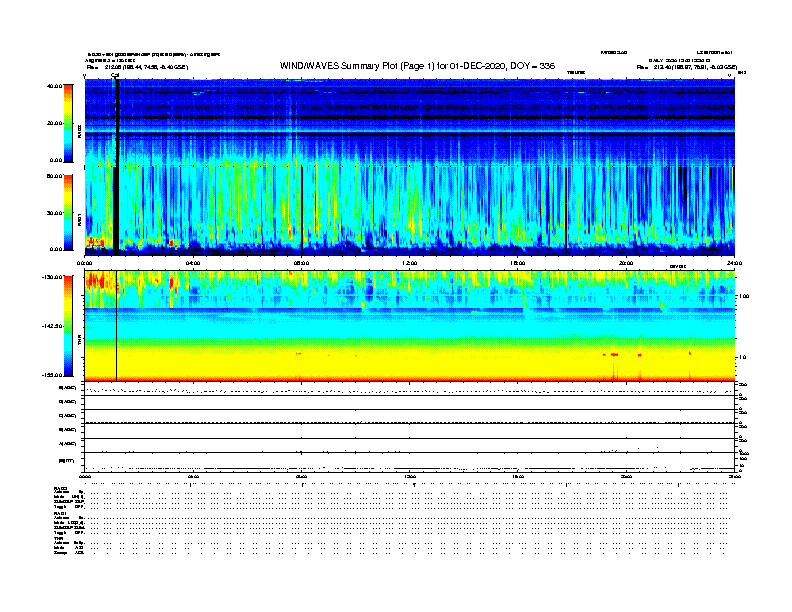Click the 00:00 tick under RAD1 spectrogram
Image resolution: width=792 pixels, height=612 pixels.
pyautogui.click(x=84, y=263)
